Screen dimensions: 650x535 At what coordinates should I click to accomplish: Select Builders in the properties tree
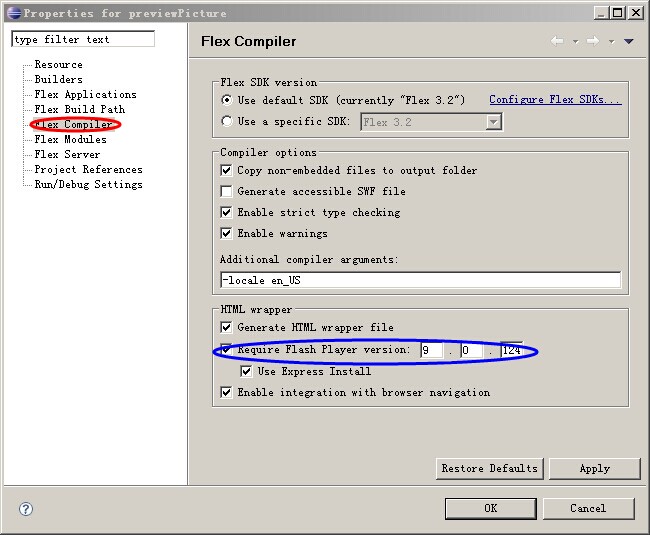point(58,79)
